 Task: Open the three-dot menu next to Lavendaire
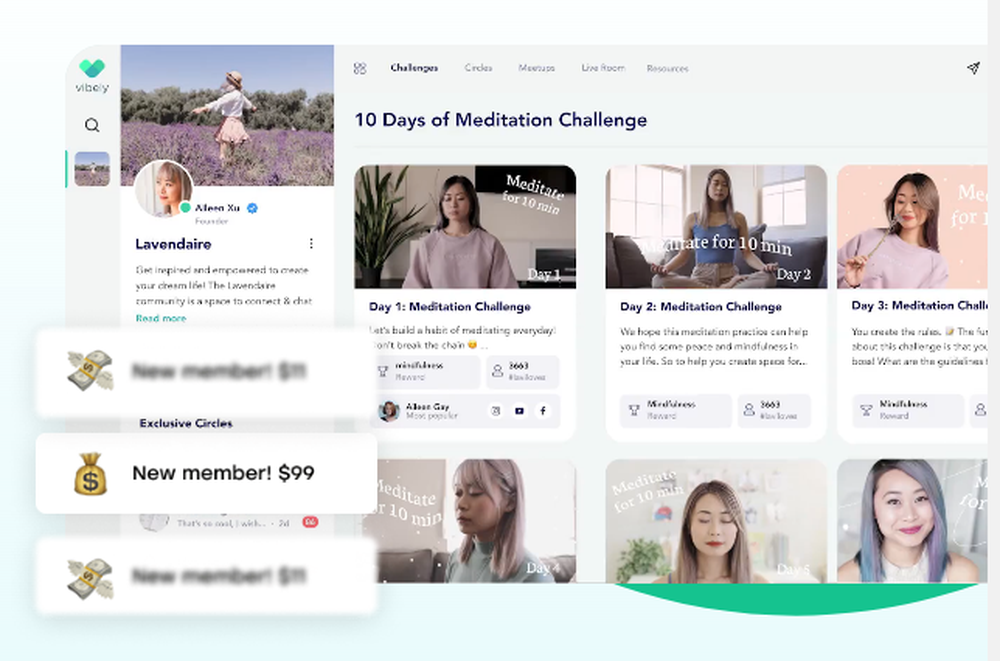point(311,244)
